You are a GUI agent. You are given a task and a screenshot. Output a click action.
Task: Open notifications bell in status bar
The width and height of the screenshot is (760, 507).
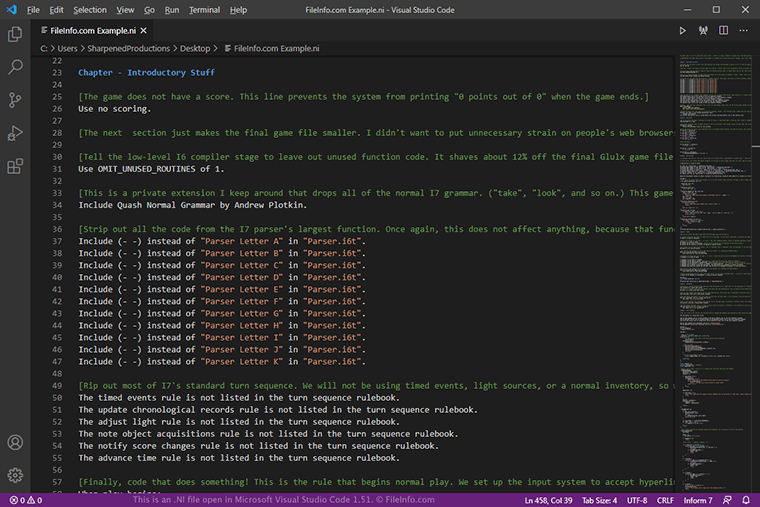point(745,499)
